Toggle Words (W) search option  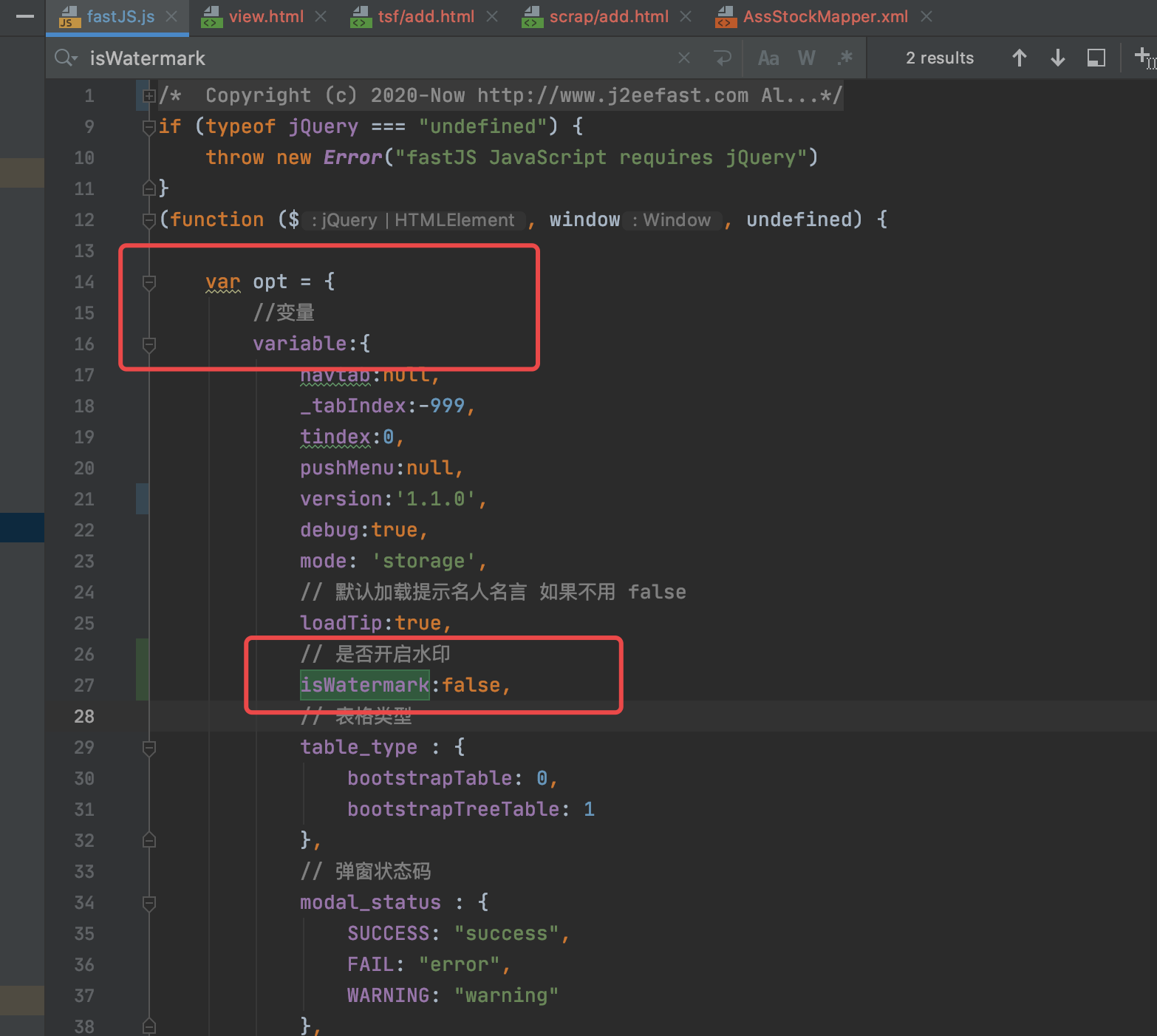(x=807, y=58)
